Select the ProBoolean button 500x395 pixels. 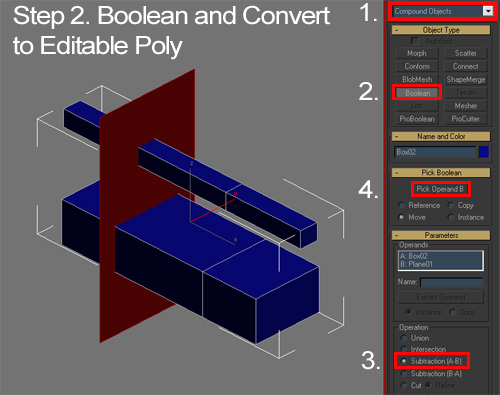coord(417,119)
